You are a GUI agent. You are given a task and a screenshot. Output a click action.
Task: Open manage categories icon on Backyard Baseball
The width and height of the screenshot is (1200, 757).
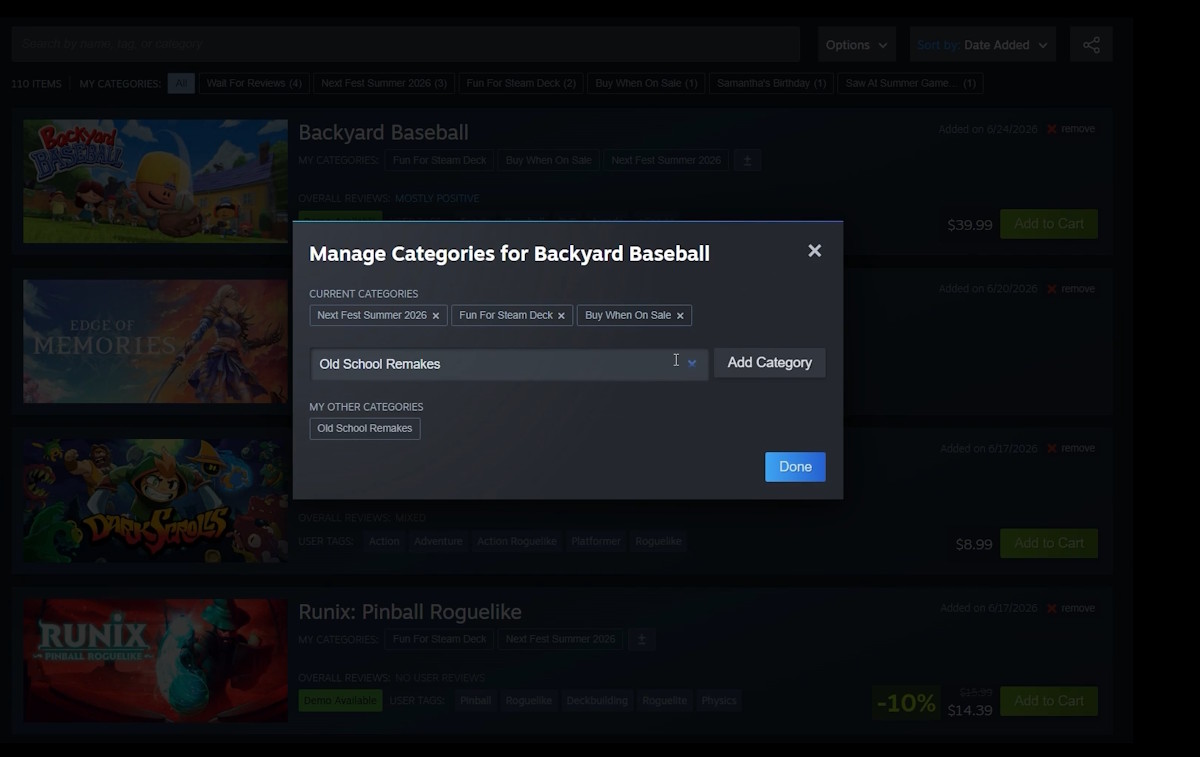point(747,160)
